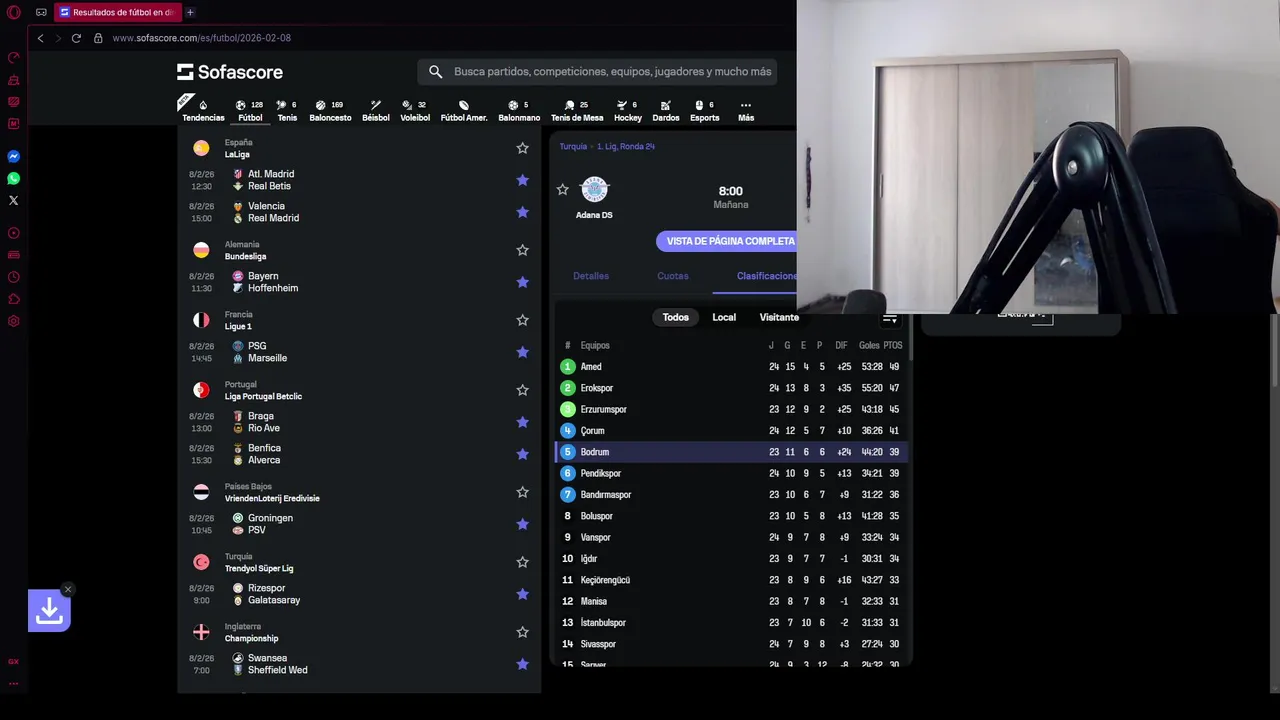The height and width of the screenshot is (720, 1280).
Task: Click the browser Reload button
Action: [x=76, y=38]
